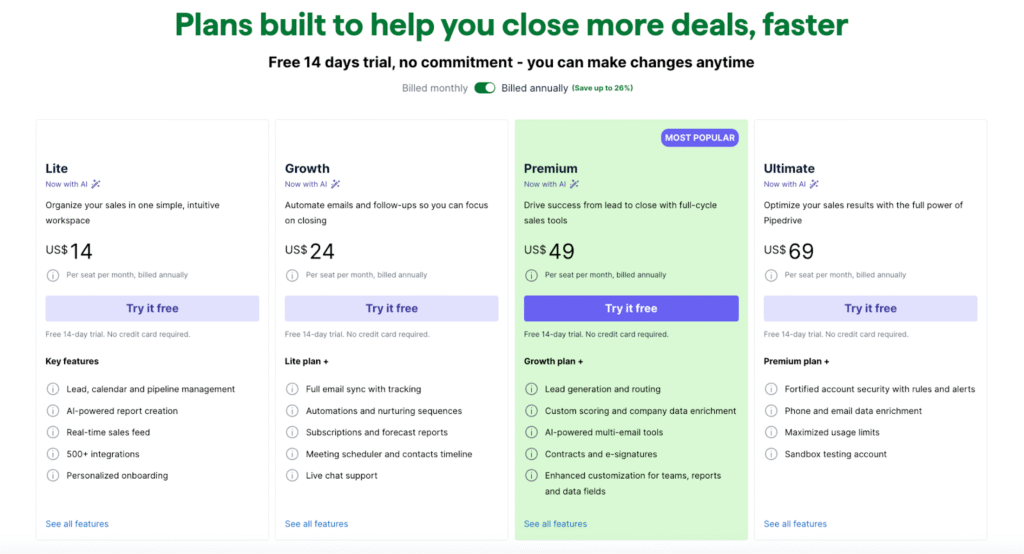
Task: Click info icon for Lead generation and routing
Action: [531, 389]
